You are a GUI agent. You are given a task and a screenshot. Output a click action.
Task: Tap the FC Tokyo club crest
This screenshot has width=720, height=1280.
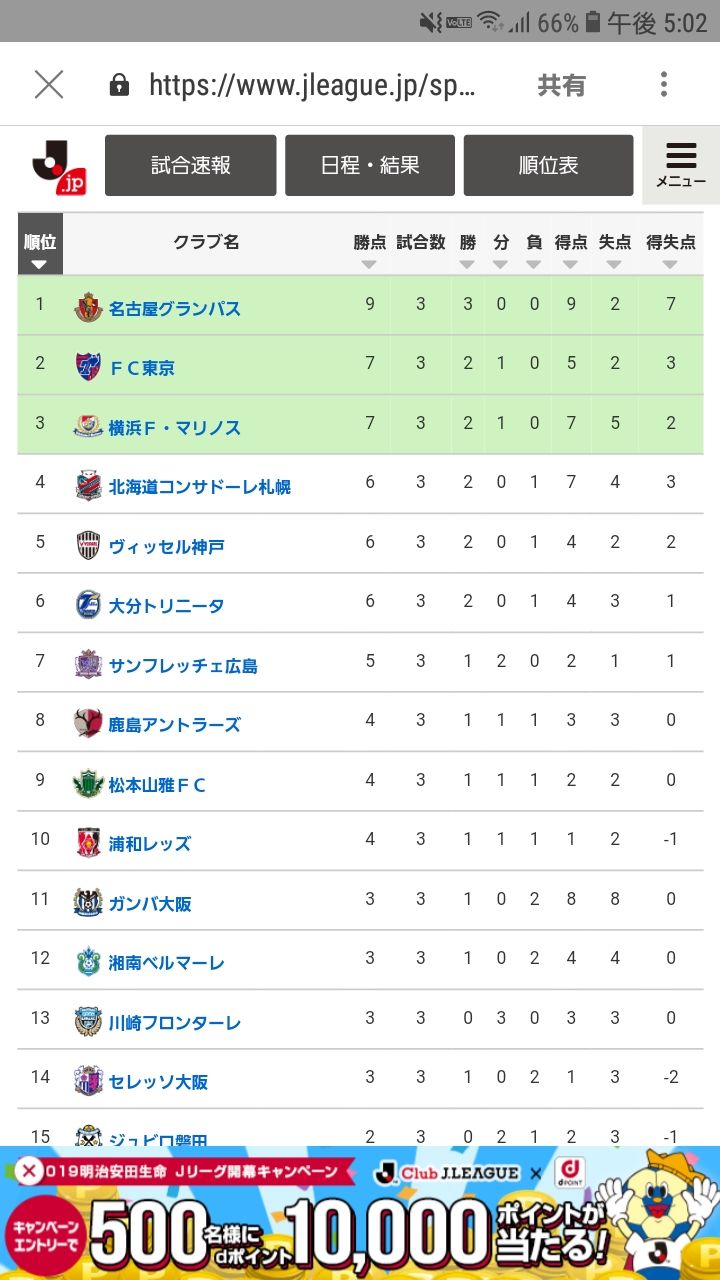click(88, 367)
